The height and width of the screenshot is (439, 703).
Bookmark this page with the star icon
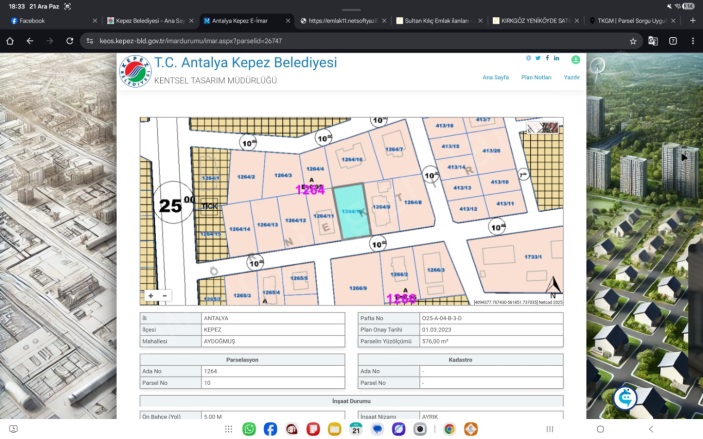pyautogui.click(x=633, y=41)
